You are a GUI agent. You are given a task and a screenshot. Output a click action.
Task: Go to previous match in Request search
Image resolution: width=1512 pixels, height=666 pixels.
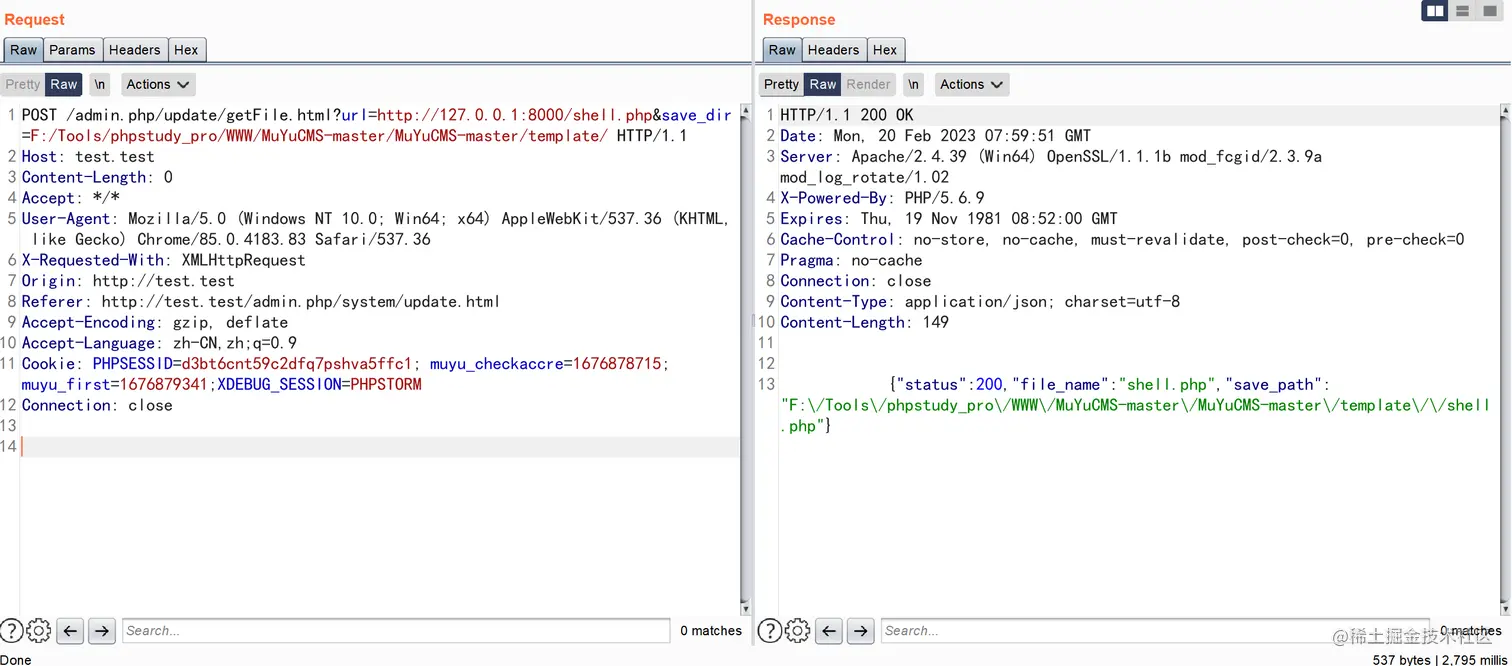[x=70, y=630]
